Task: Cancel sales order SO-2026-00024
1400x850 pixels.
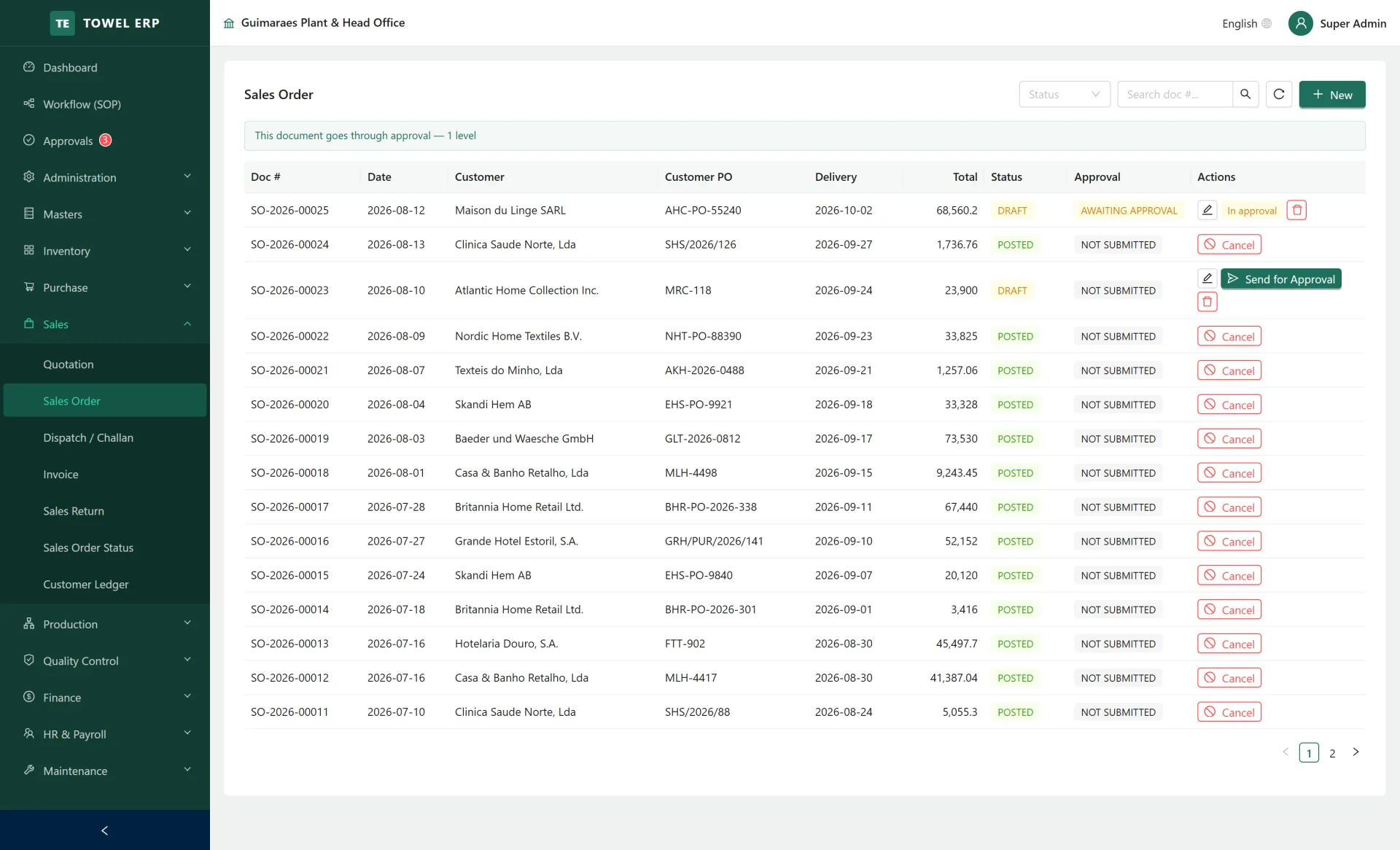Action: (1229, 244)
